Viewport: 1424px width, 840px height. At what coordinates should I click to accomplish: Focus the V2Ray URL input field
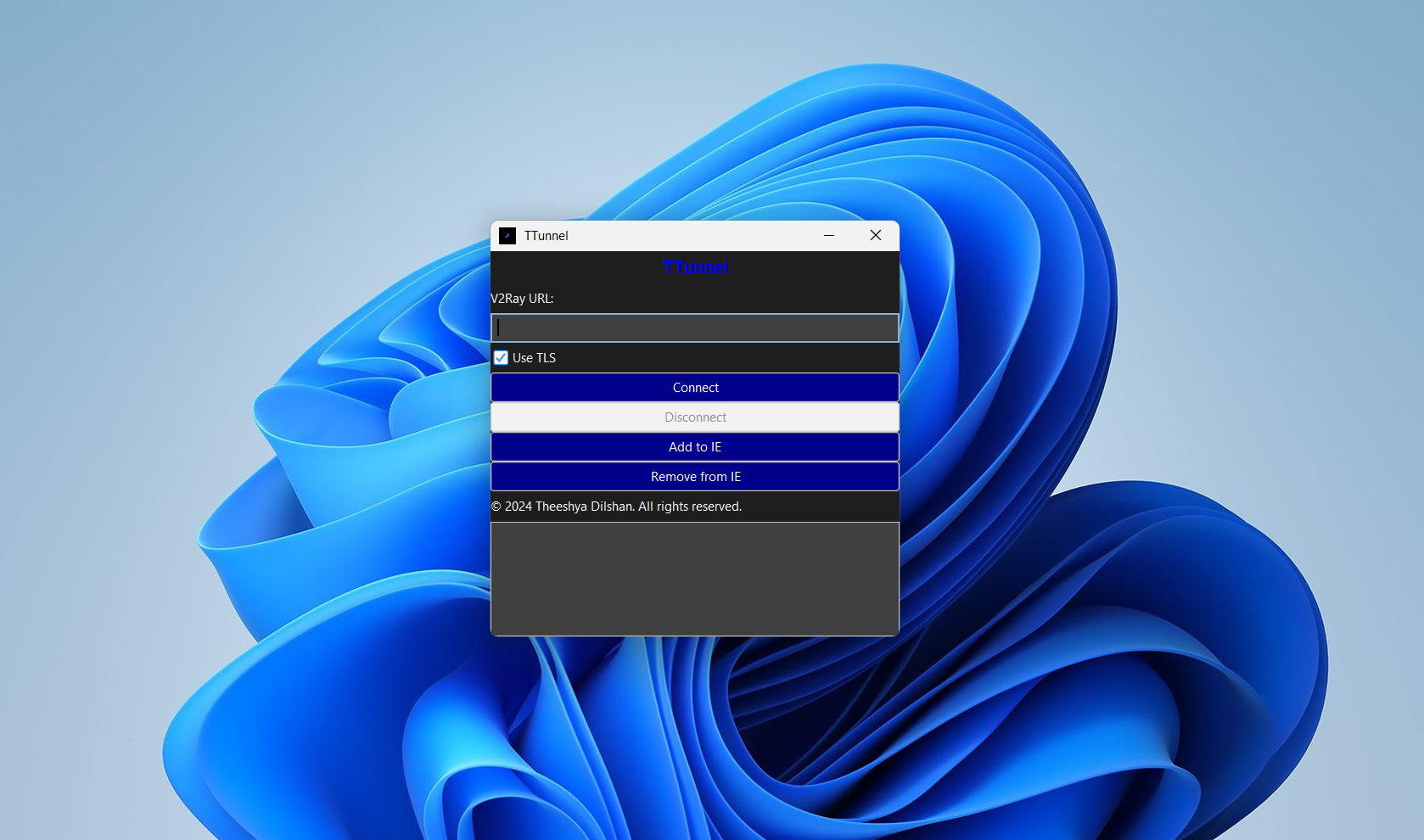(x=694, y=328)
